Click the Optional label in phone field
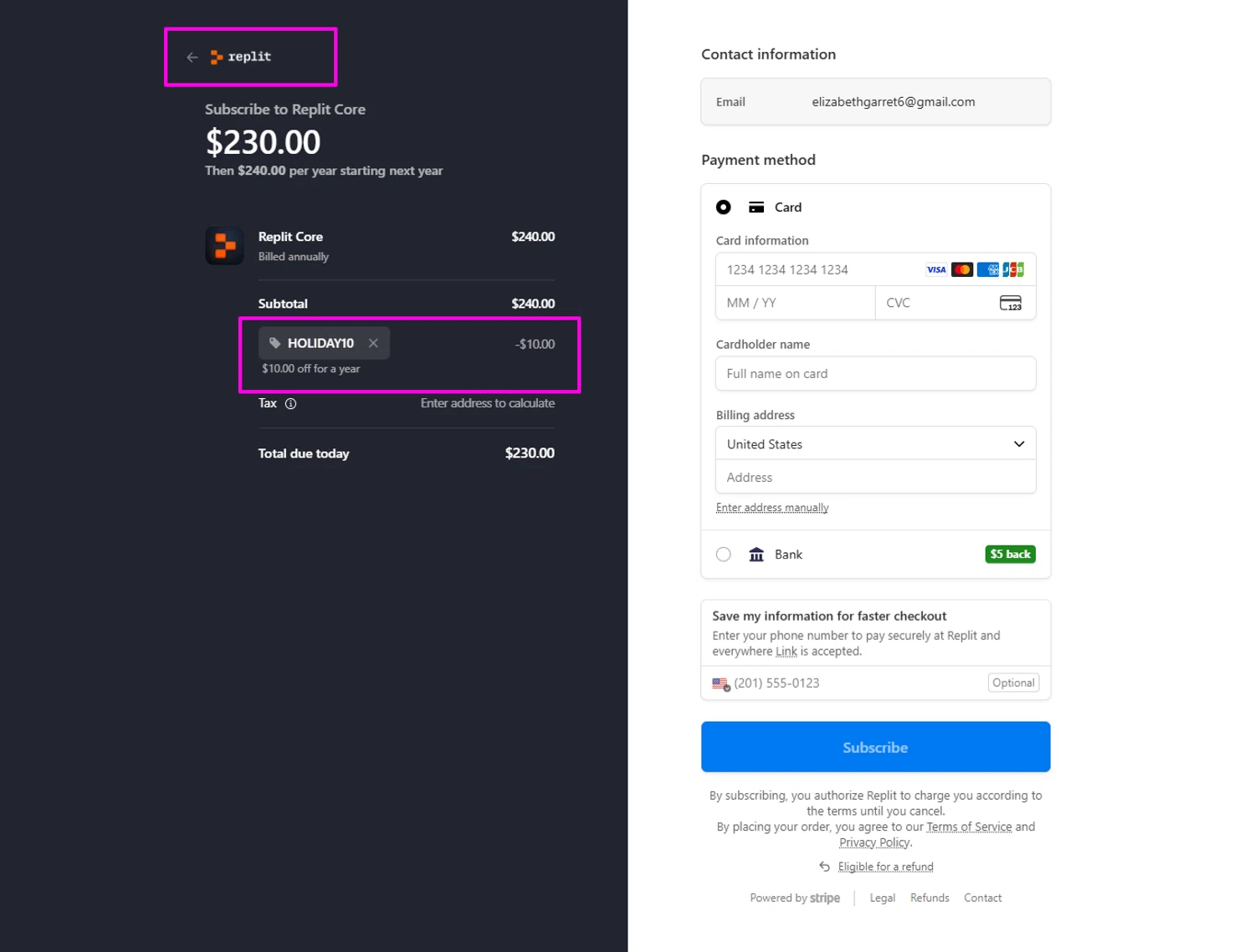Screen dimensions: 1255x952 click(x=1013, y=683)
